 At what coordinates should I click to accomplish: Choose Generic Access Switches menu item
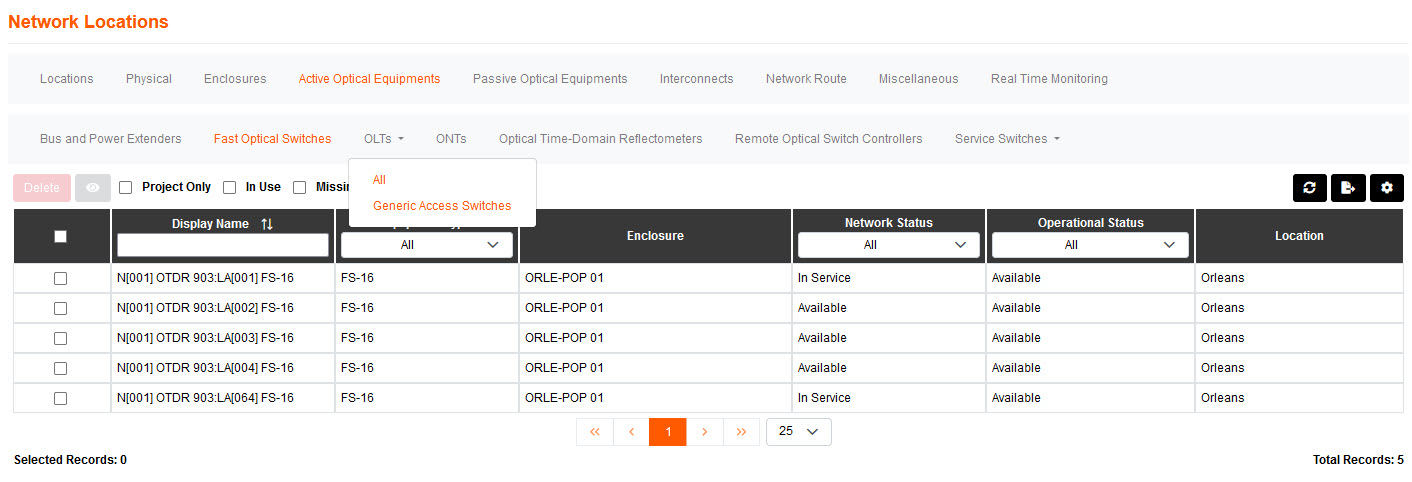click(442, 206)
